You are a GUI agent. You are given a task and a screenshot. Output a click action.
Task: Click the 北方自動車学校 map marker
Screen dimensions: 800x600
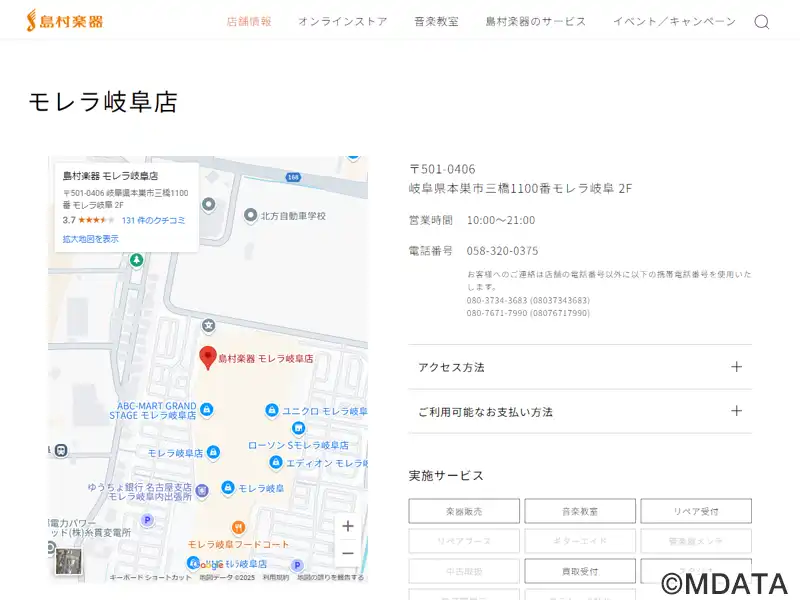tap(250, 215)
